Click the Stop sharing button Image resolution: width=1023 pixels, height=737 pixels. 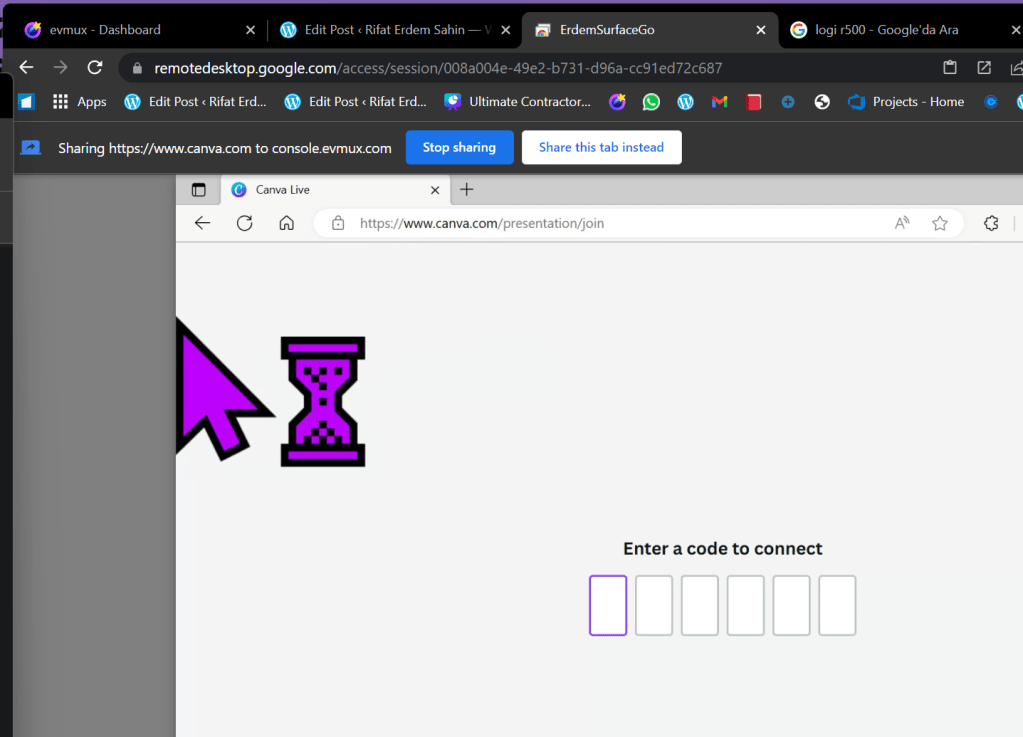[459, 147]
